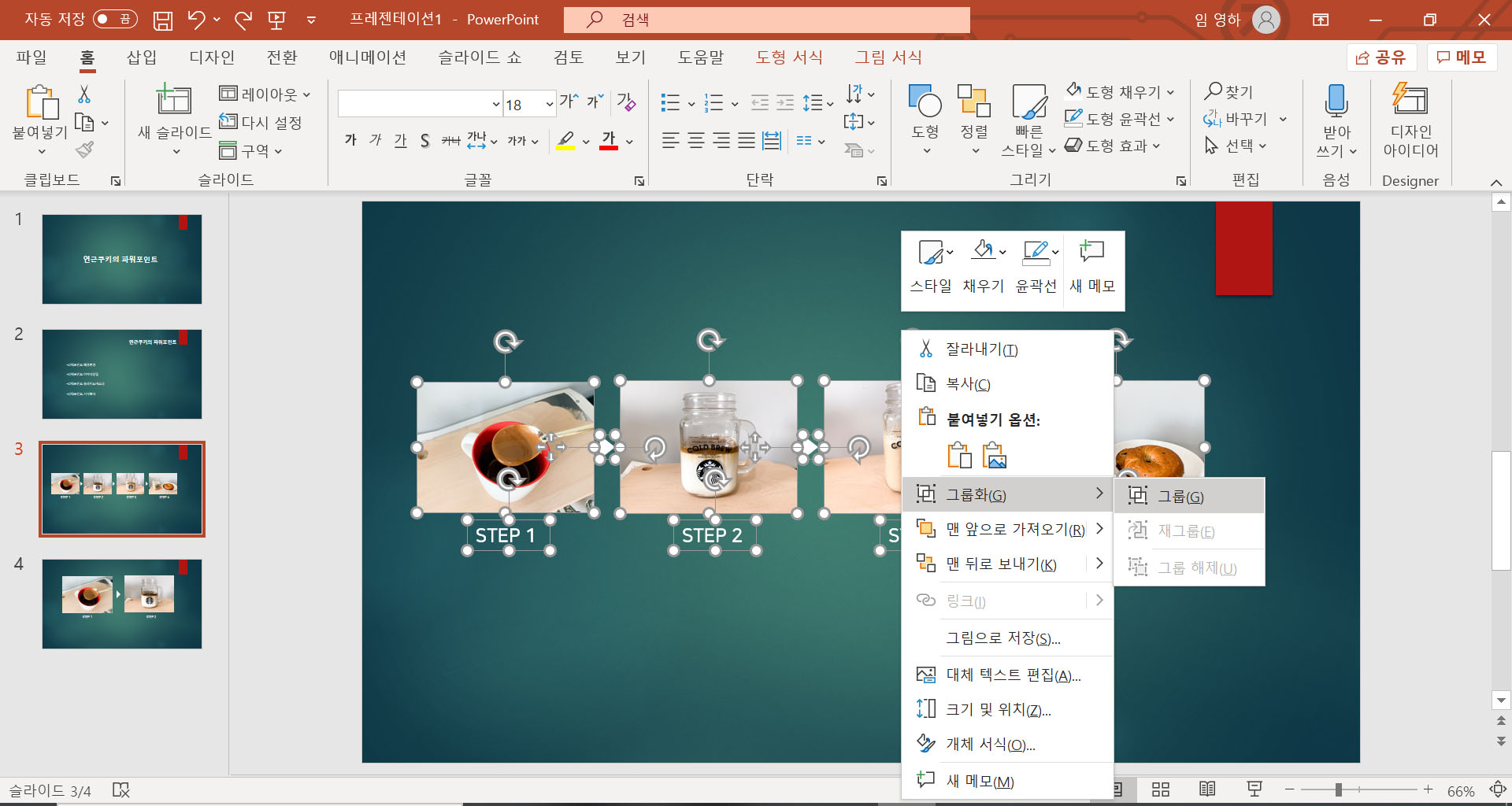
Task: Choose Group (그룹) in submenu
Action: tap(1189, 496)
